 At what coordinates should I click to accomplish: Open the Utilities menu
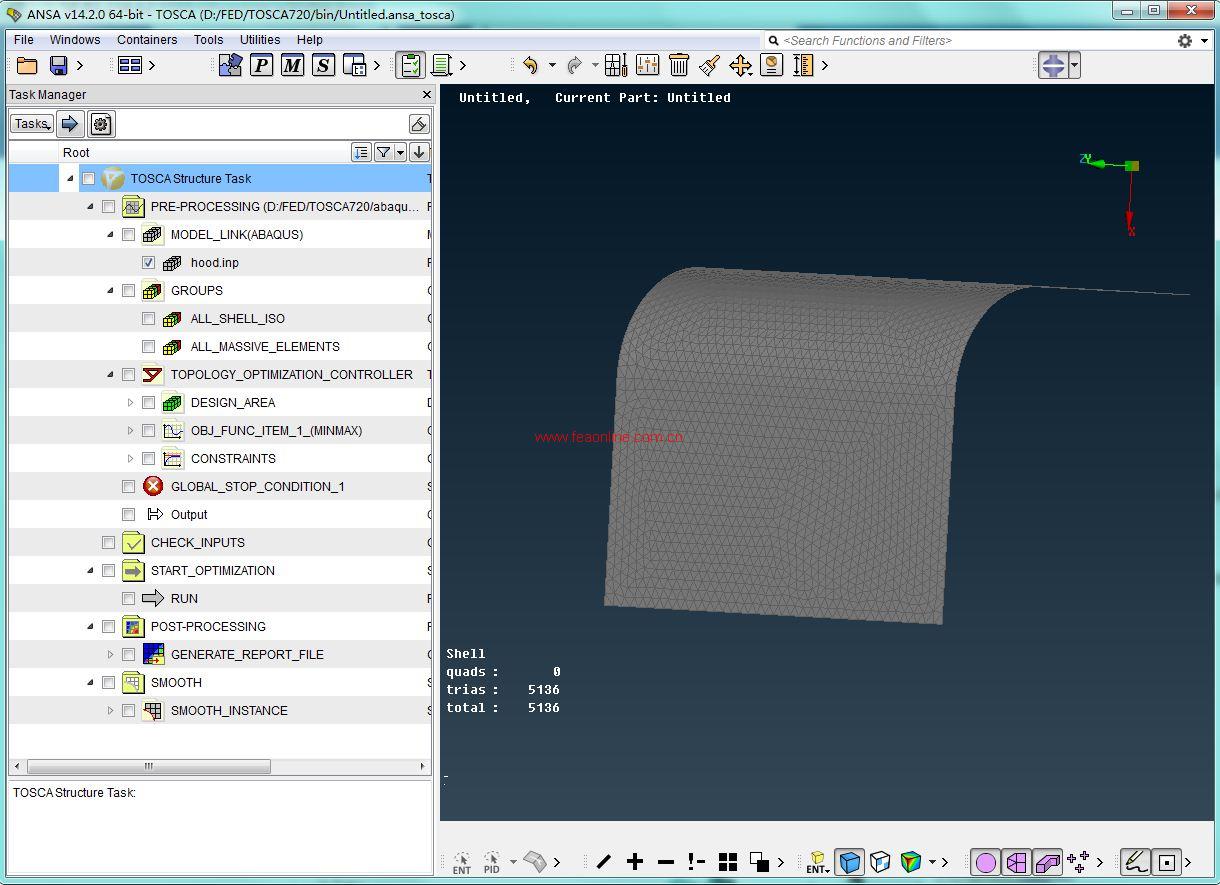pos(260,40)
